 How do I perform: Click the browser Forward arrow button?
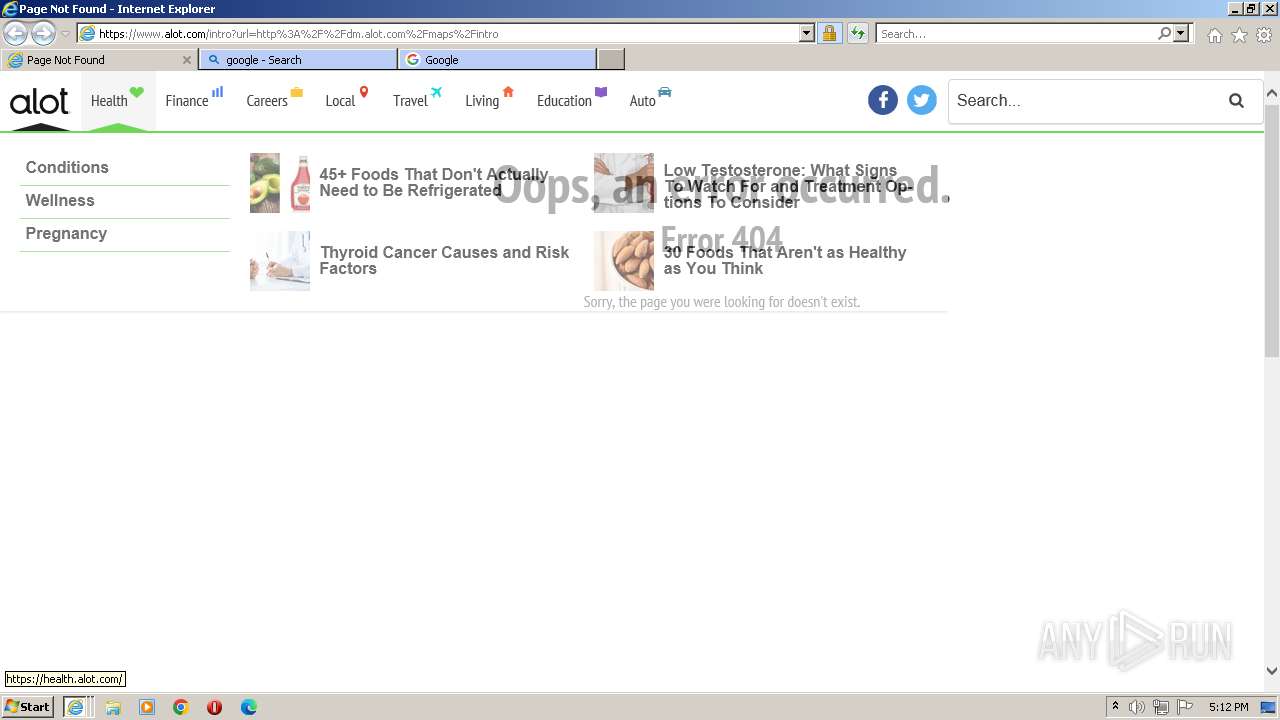[x=43, y=34]
